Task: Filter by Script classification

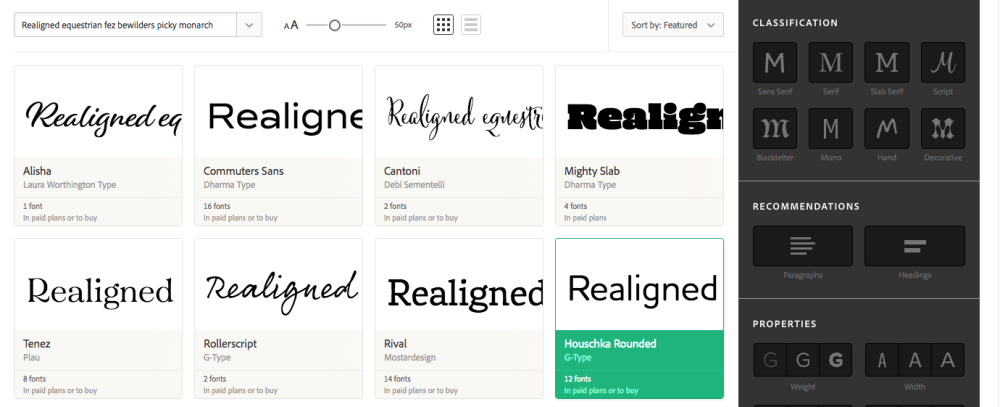Action: click(943, 63)
